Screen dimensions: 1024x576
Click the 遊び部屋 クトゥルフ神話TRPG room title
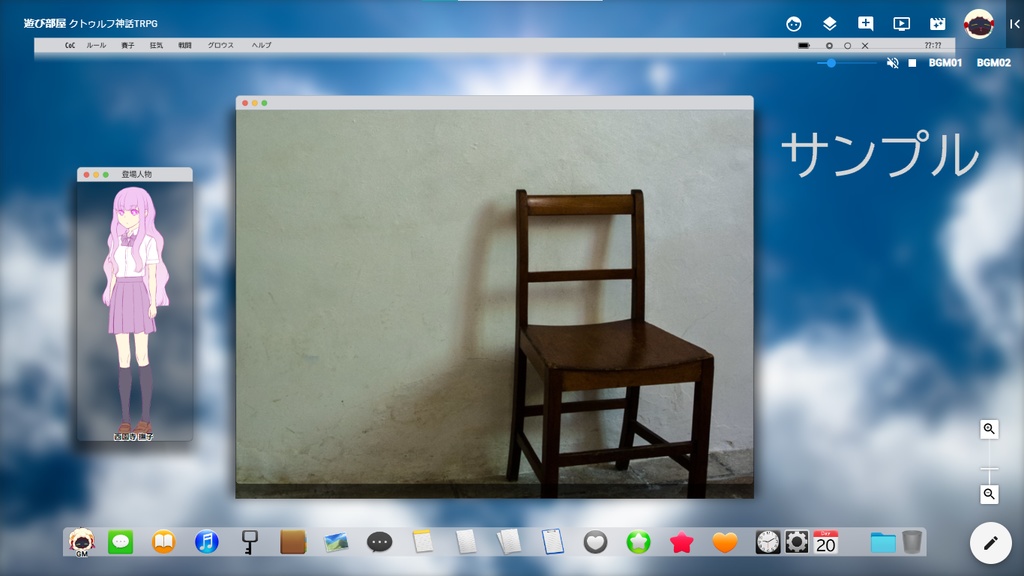coord(91,24)
